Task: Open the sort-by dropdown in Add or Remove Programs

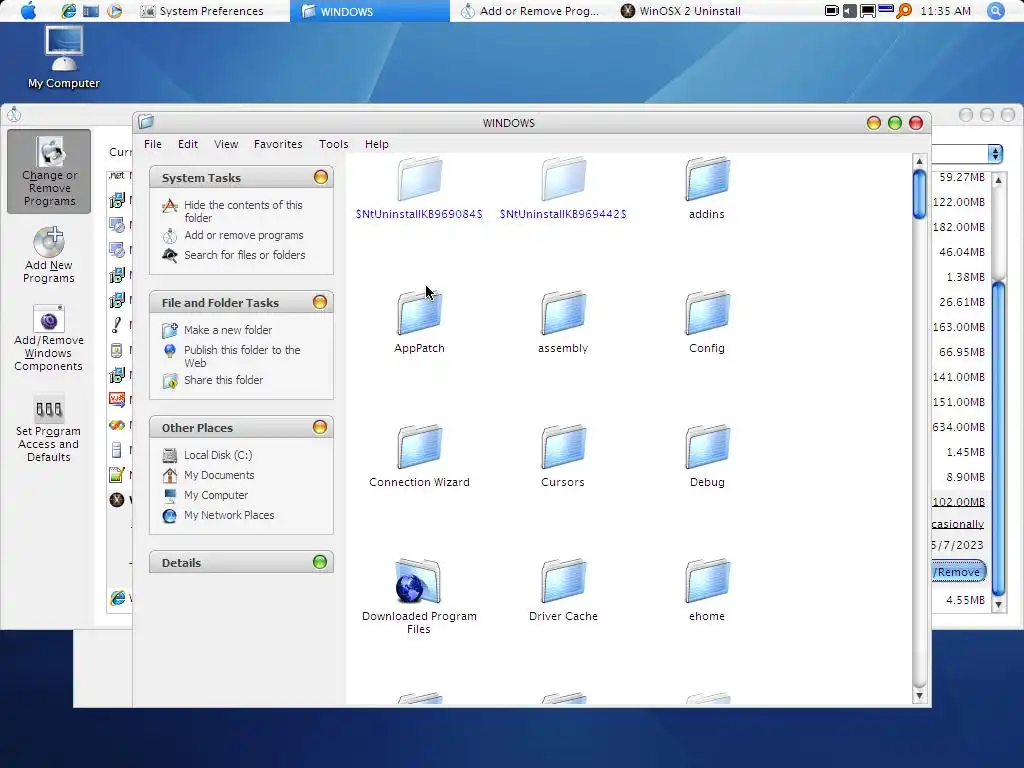Action: [995, 153]
